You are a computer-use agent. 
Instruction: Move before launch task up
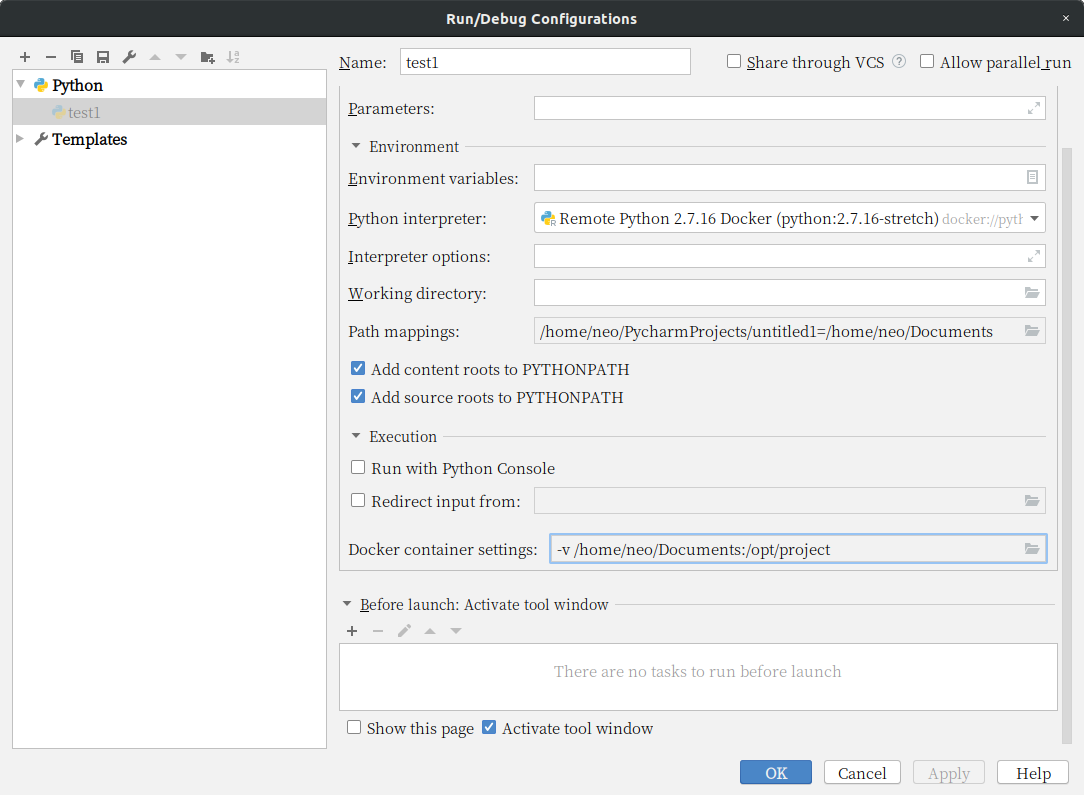pyautogui.click(x=430, y=631)
